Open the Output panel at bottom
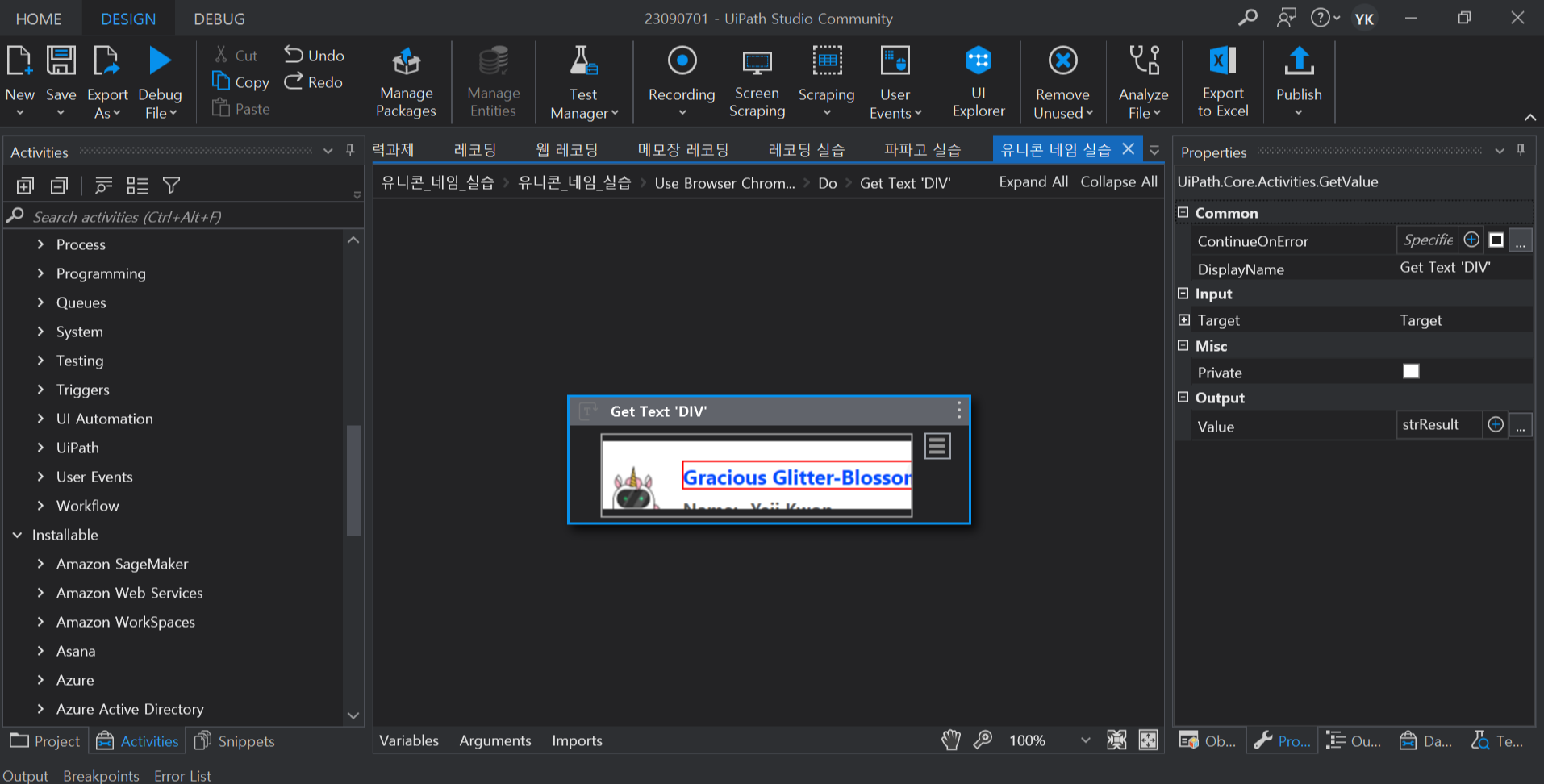Screen dimensions: 1544x784 (x=25, y=775)
